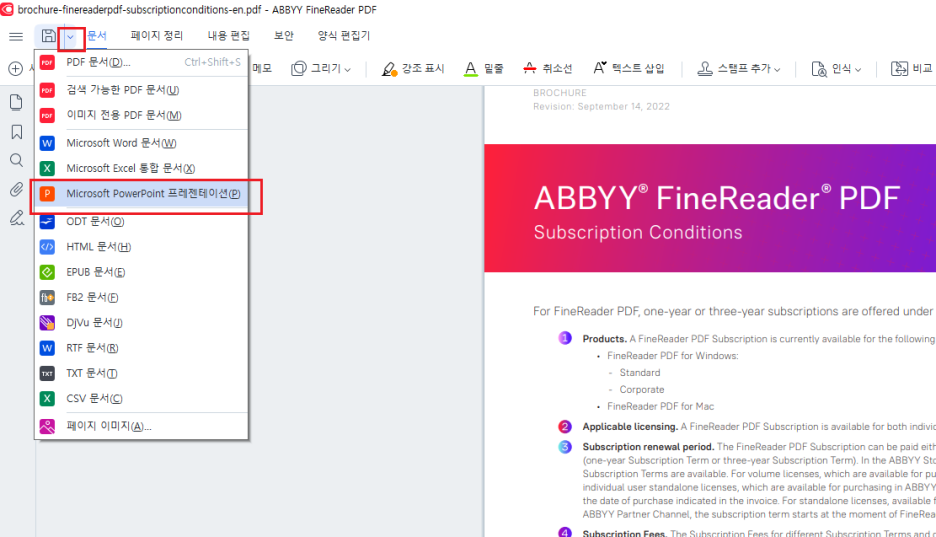The image size is (936, 537).
Task: Click the 'Applicable licensing.' paragraph heading
Action: 630,427
